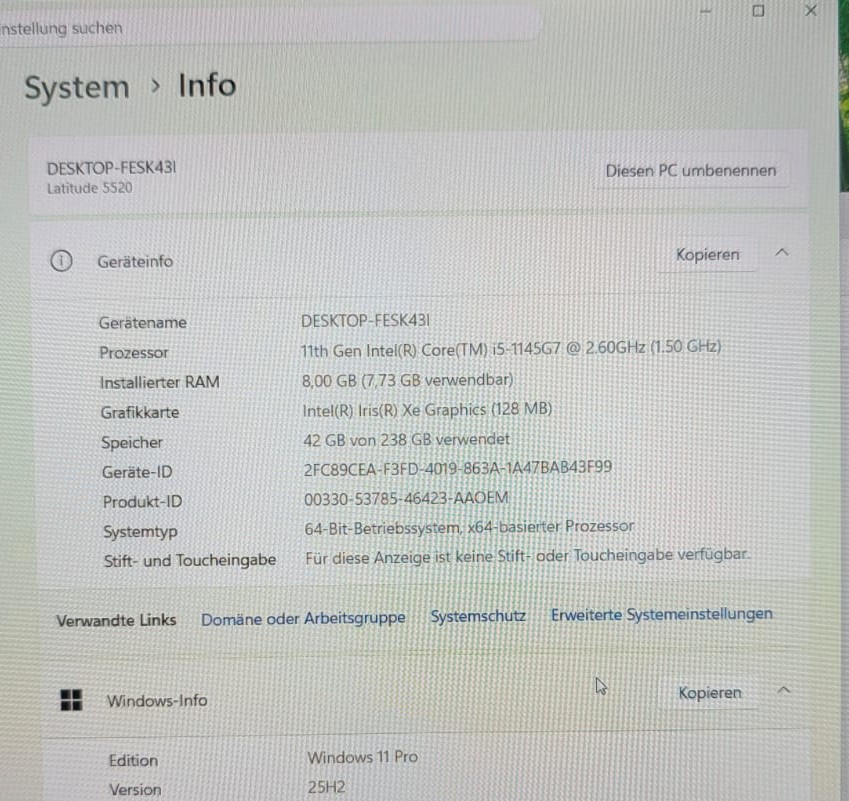
Task: Click the breadcrumb arrow between System and Info
Action: 155,86
